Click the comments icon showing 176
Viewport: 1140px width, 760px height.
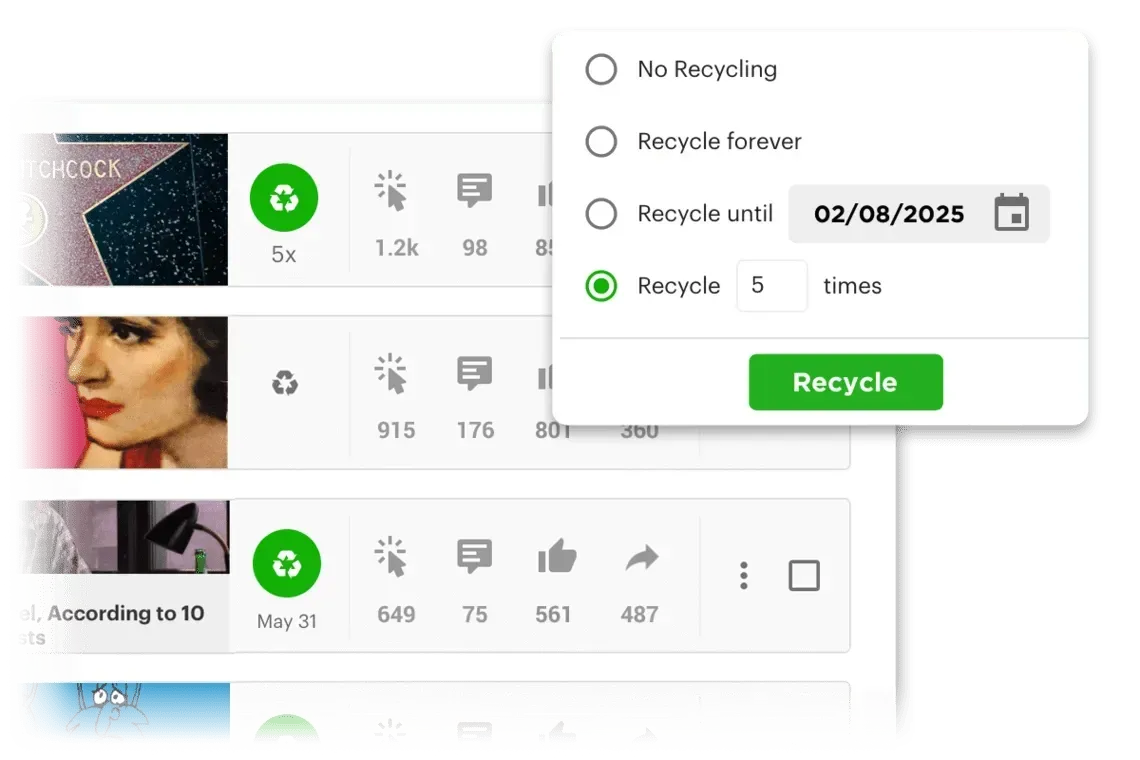(x=474, y=372)
